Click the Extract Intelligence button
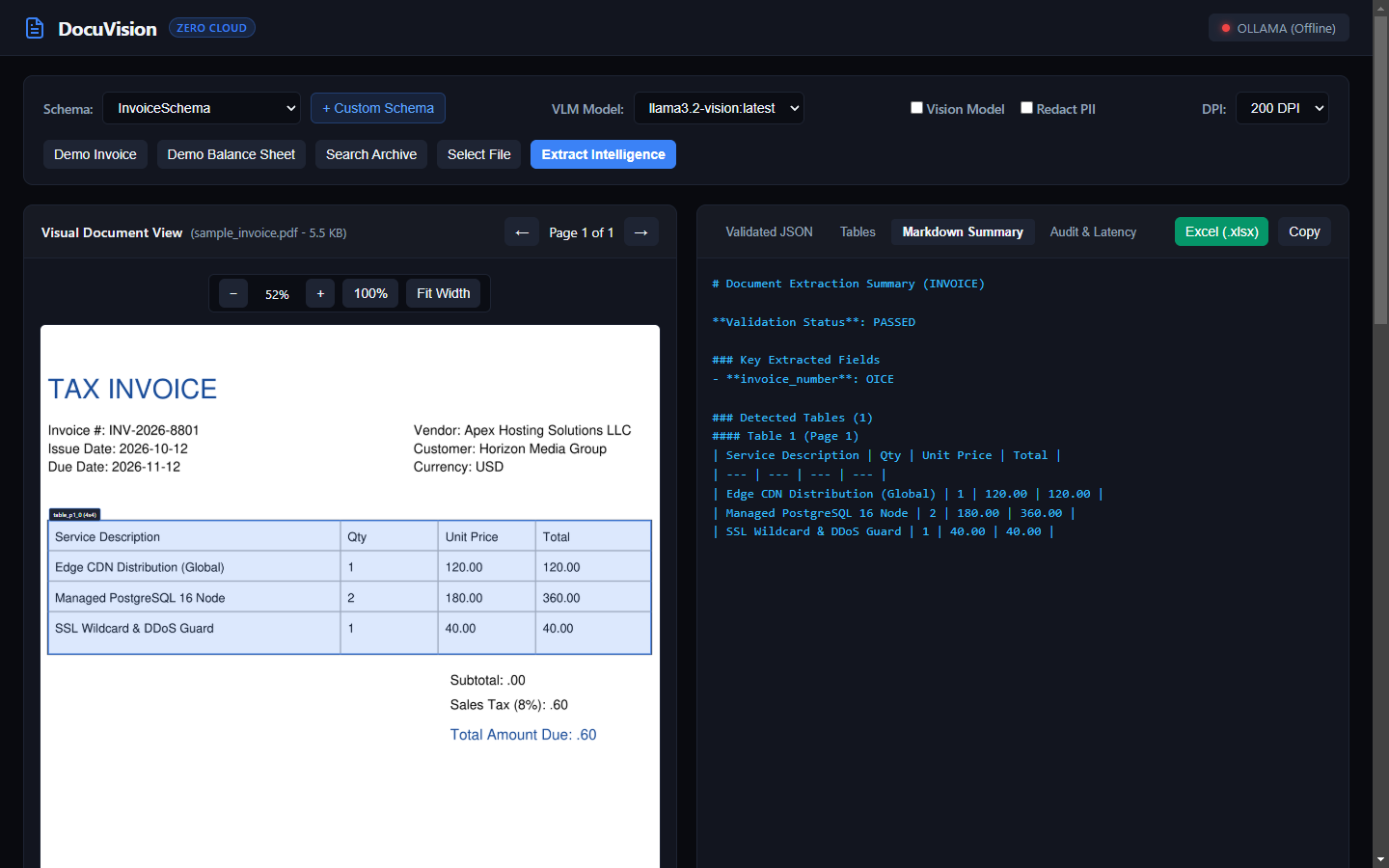The image size is (1389, 868). [603, 154]
